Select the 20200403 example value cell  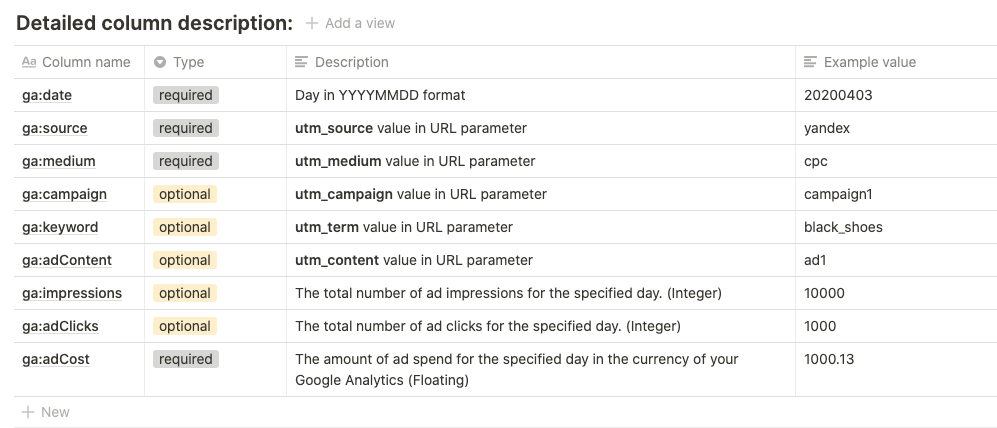point(896,95)
